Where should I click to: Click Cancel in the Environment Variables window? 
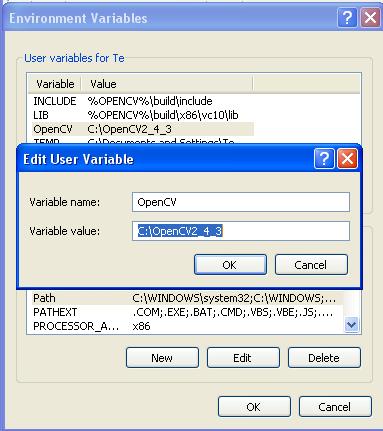pos(335,406)
